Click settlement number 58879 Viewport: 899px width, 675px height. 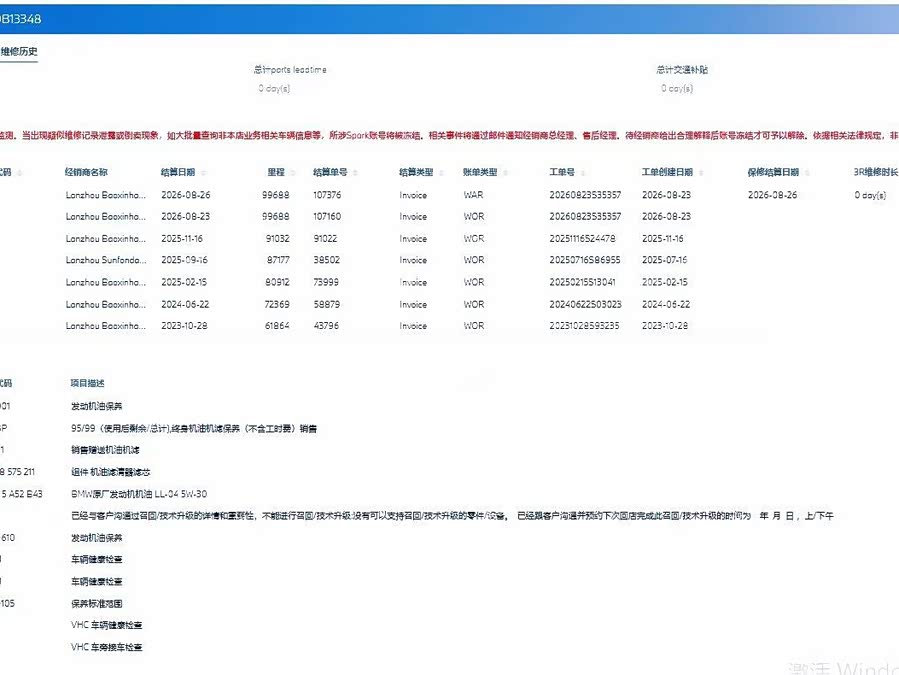(326, 305)
